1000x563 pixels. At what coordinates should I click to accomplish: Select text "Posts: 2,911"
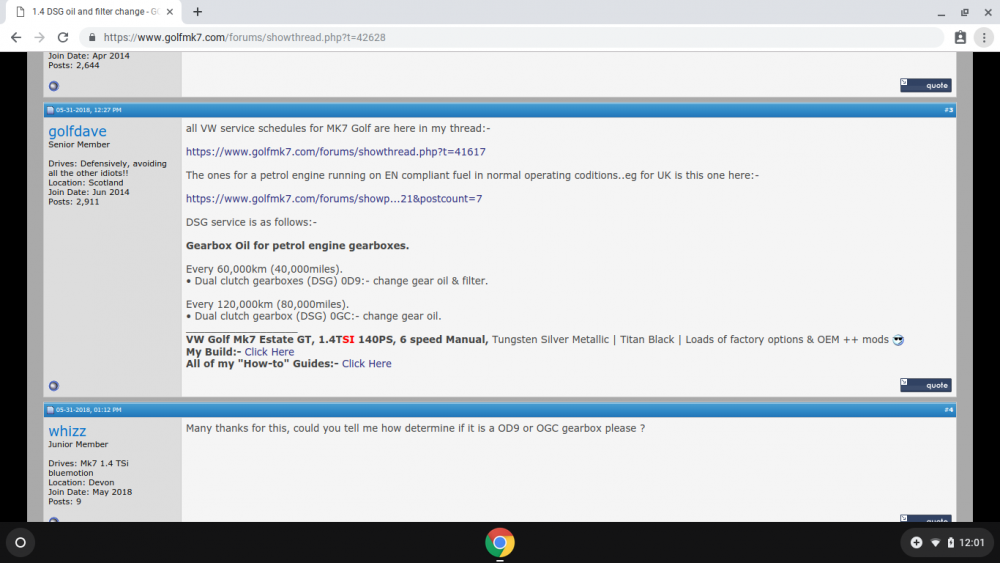[x=74, y=201]
